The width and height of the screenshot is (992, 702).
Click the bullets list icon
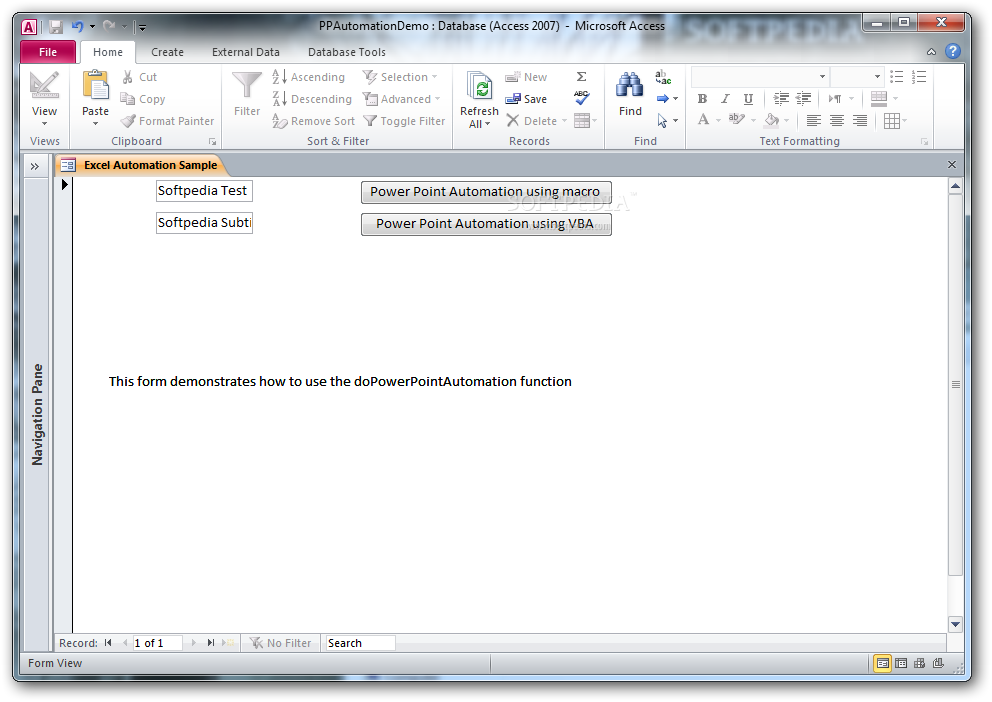(896, 77)
